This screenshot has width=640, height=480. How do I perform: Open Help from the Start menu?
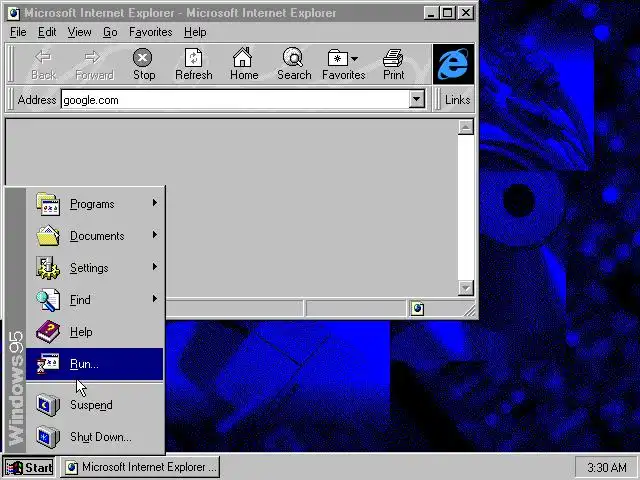pyautogui.click(x=95, y=331)
